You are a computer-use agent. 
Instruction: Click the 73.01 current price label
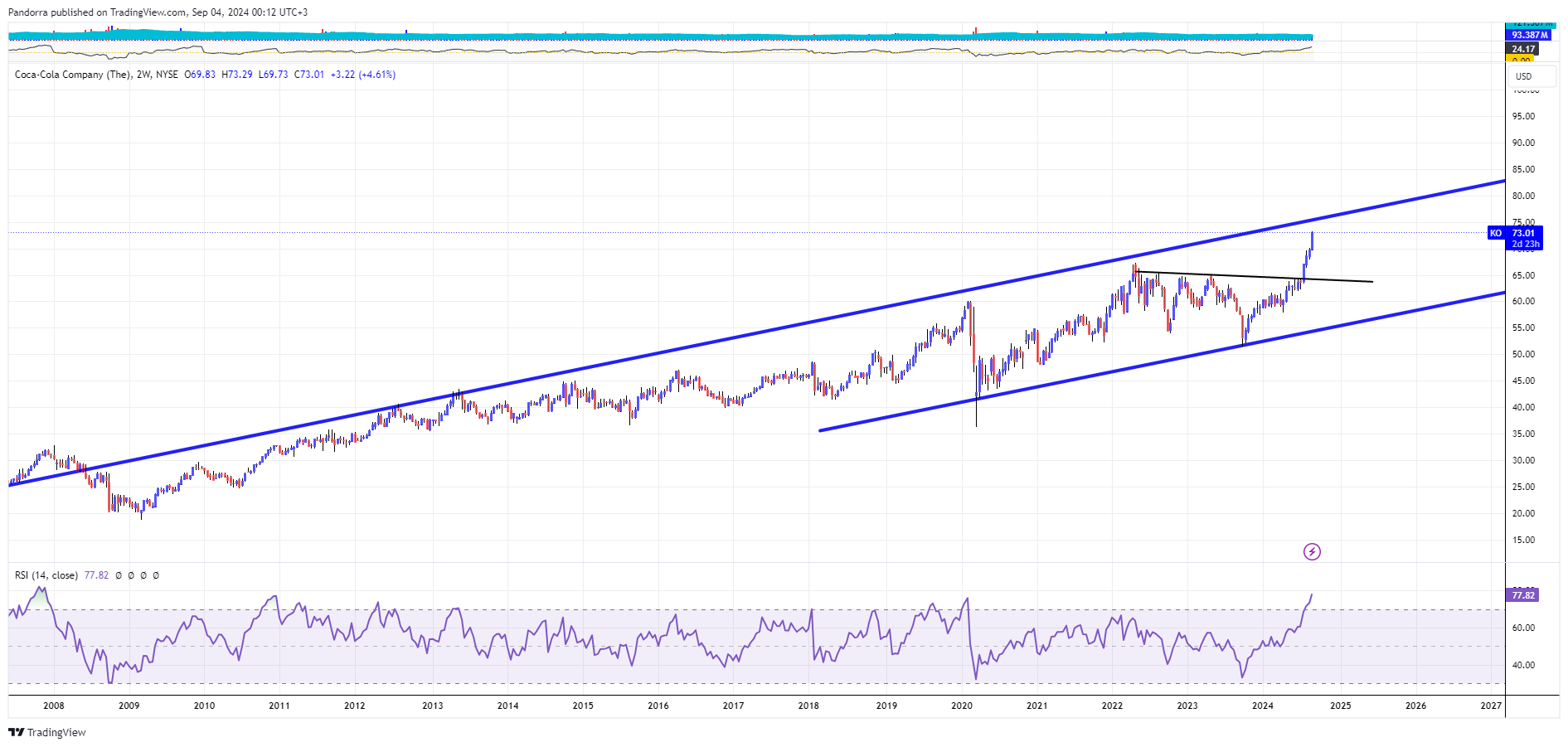coord(1523,233)
